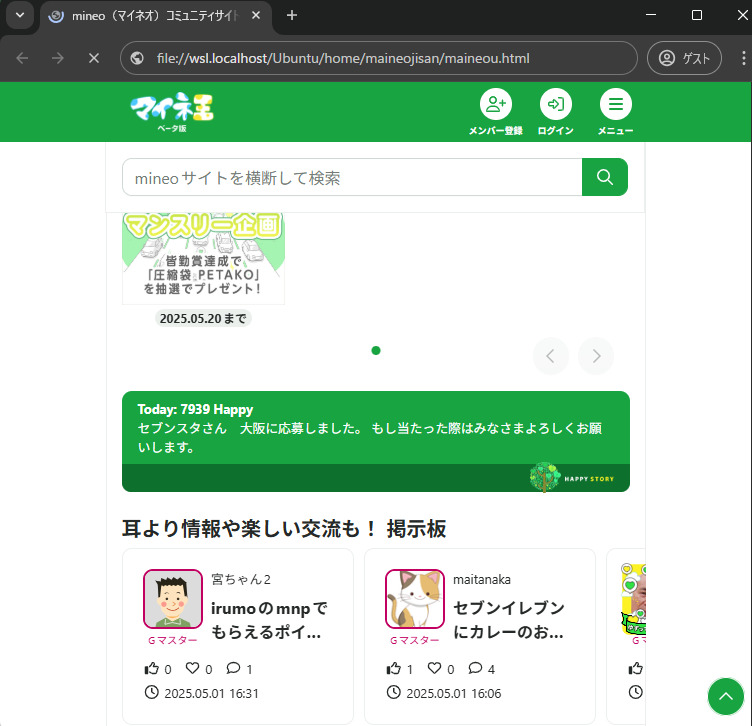Click username maitanaka
The width and height of the screenshot is (752, 726).
click(482, 579)
